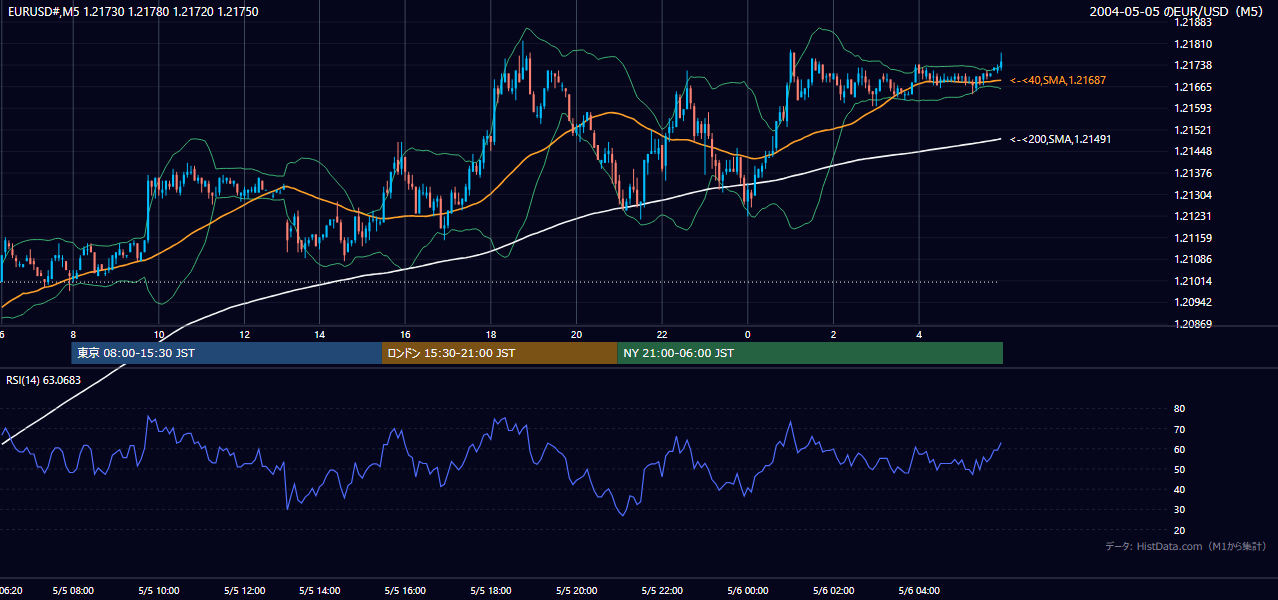
Task: Click price level 1.21231 on the axis
Action: pyautogui.click(x=1194, y=216)
